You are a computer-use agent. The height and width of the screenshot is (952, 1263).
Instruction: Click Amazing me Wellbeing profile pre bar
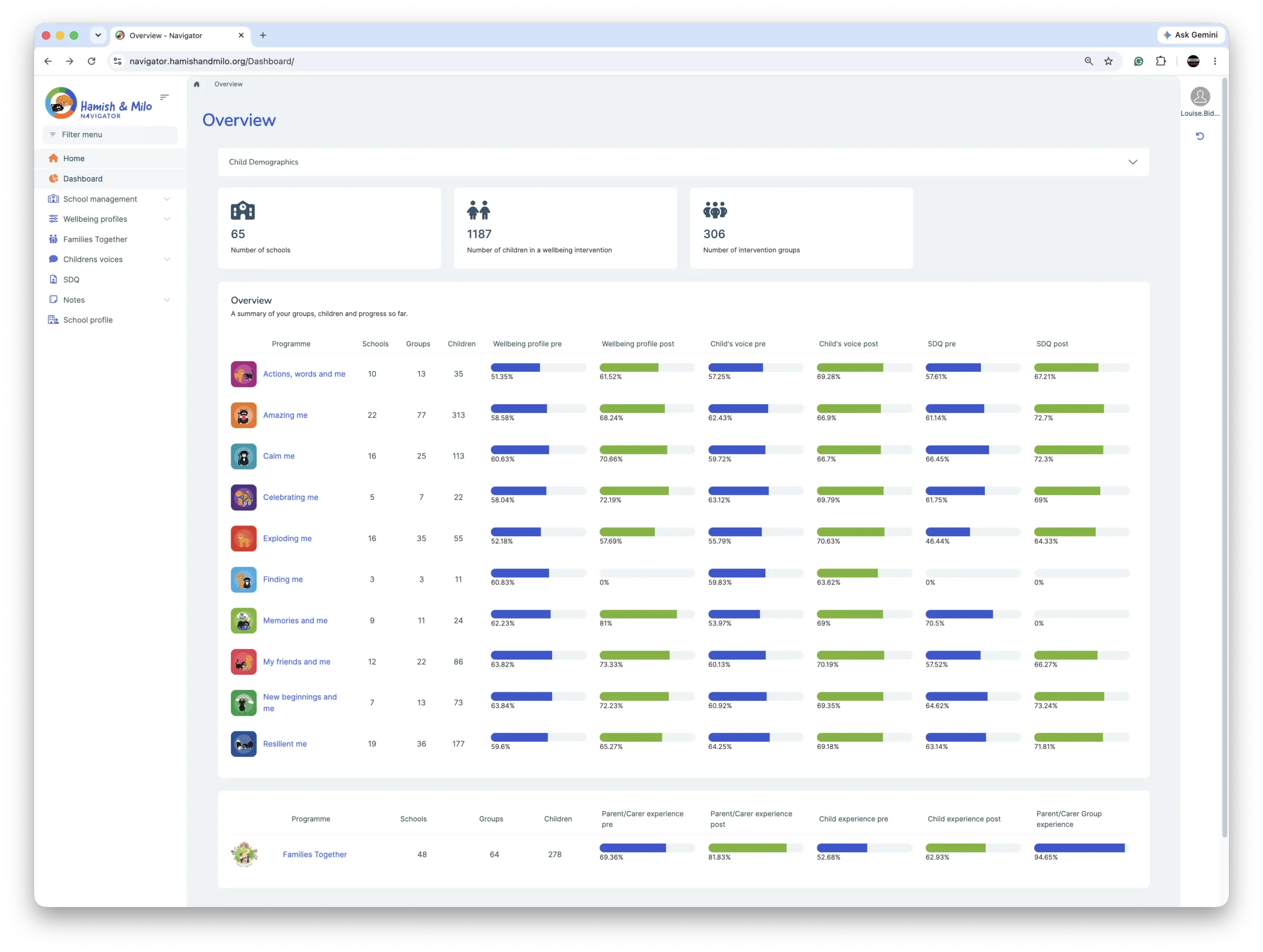(x=538, y=408)
